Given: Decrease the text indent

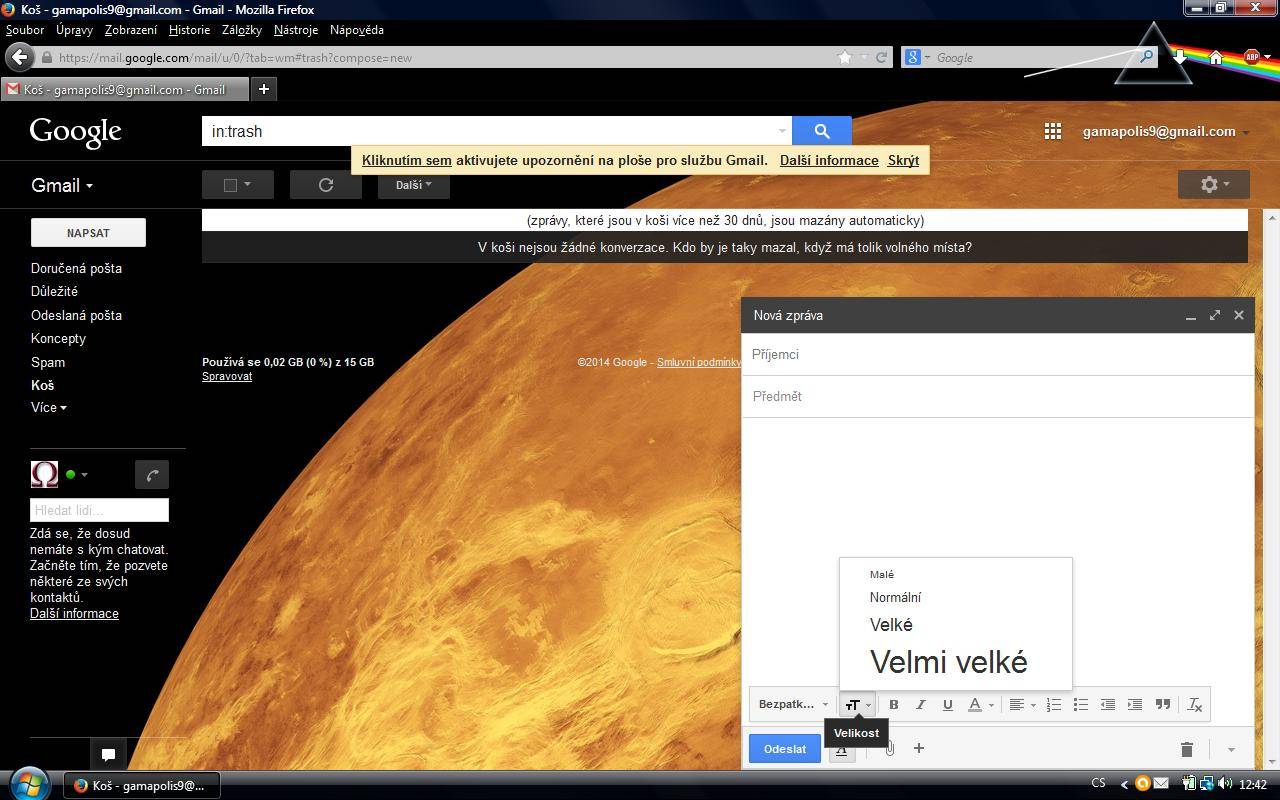Looking at the screenshot, I should (1108, 704).
